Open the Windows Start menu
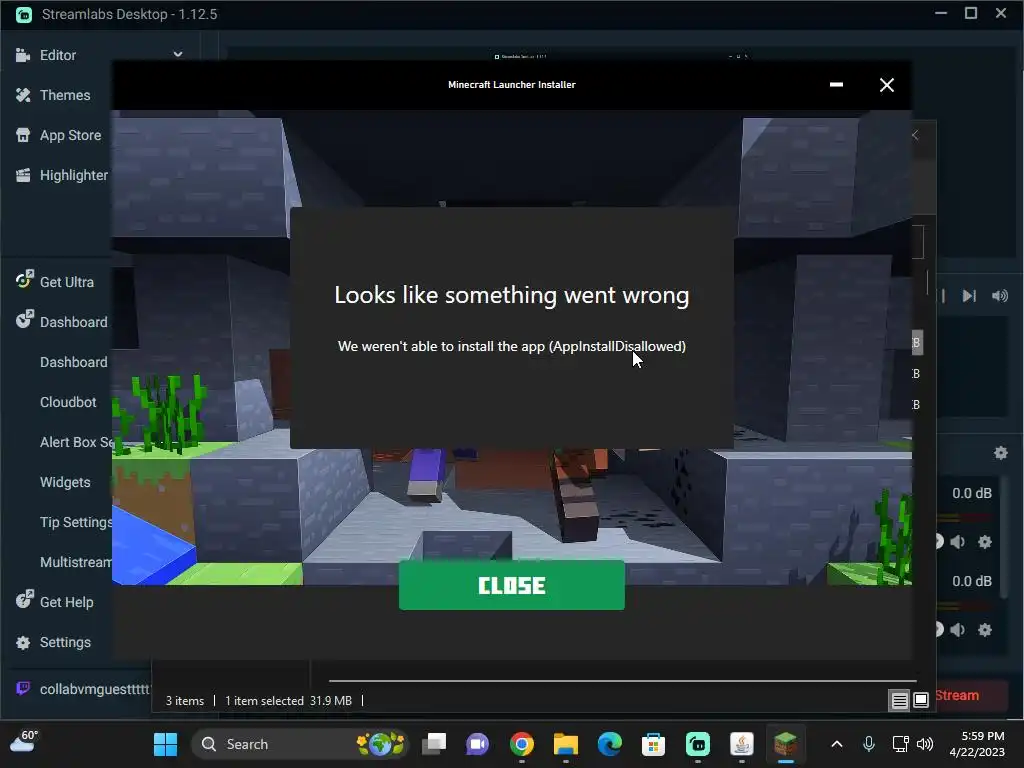The height and width of the screenshot is (768, 1024). (165, 744)
